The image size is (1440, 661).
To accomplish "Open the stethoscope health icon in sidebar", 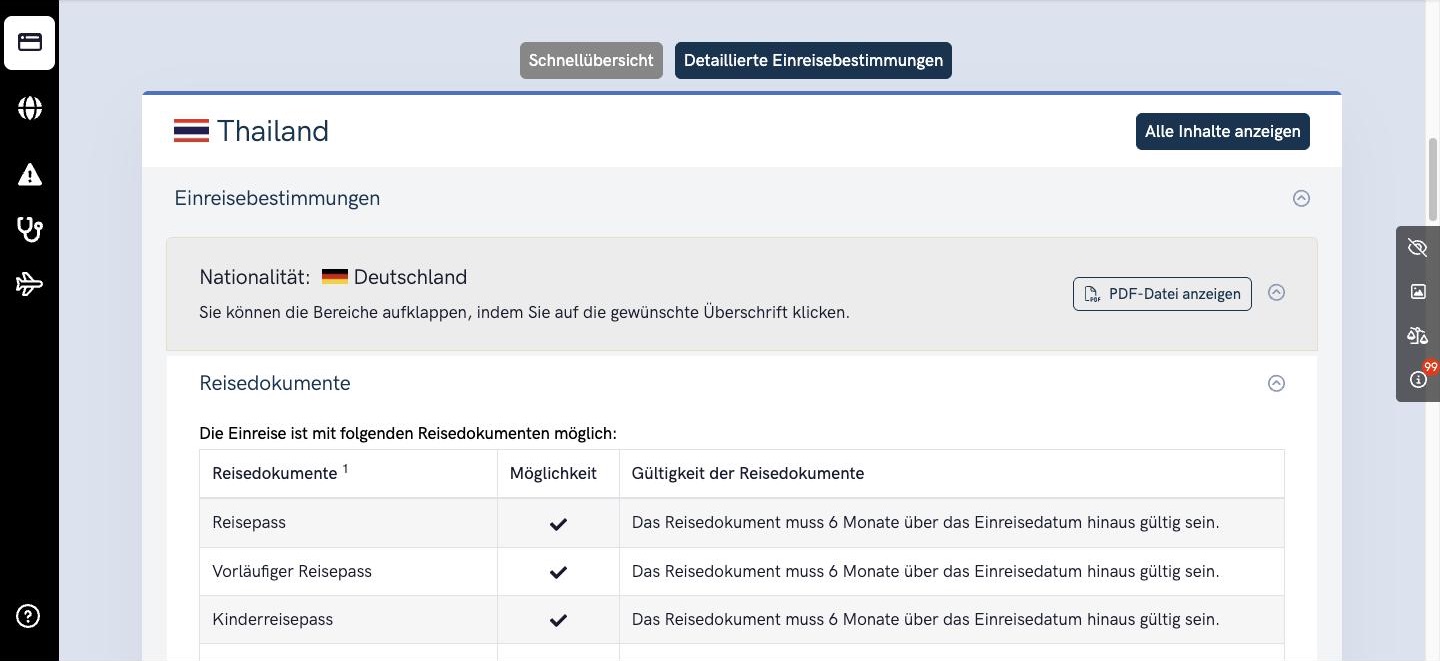I will [x=29, y=229].
